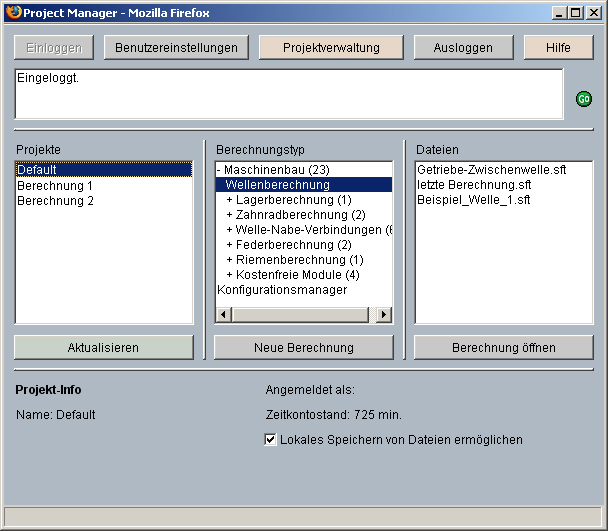This screenshot has height=531, width=608.
Task: Select file Getriebe-Zwischenwelle.sft
Action: coord(491,170)
